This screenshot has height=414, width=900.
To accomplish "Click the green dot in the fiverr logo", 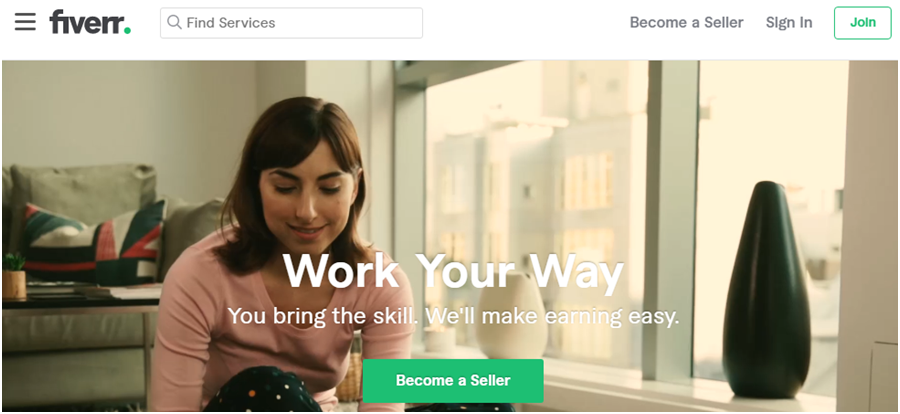I will (x=127, y=30).
